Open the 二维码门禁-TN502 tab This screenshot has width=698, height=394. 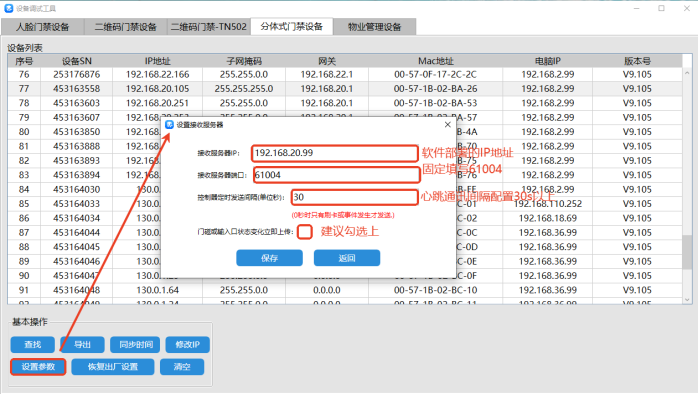point(209,27)
